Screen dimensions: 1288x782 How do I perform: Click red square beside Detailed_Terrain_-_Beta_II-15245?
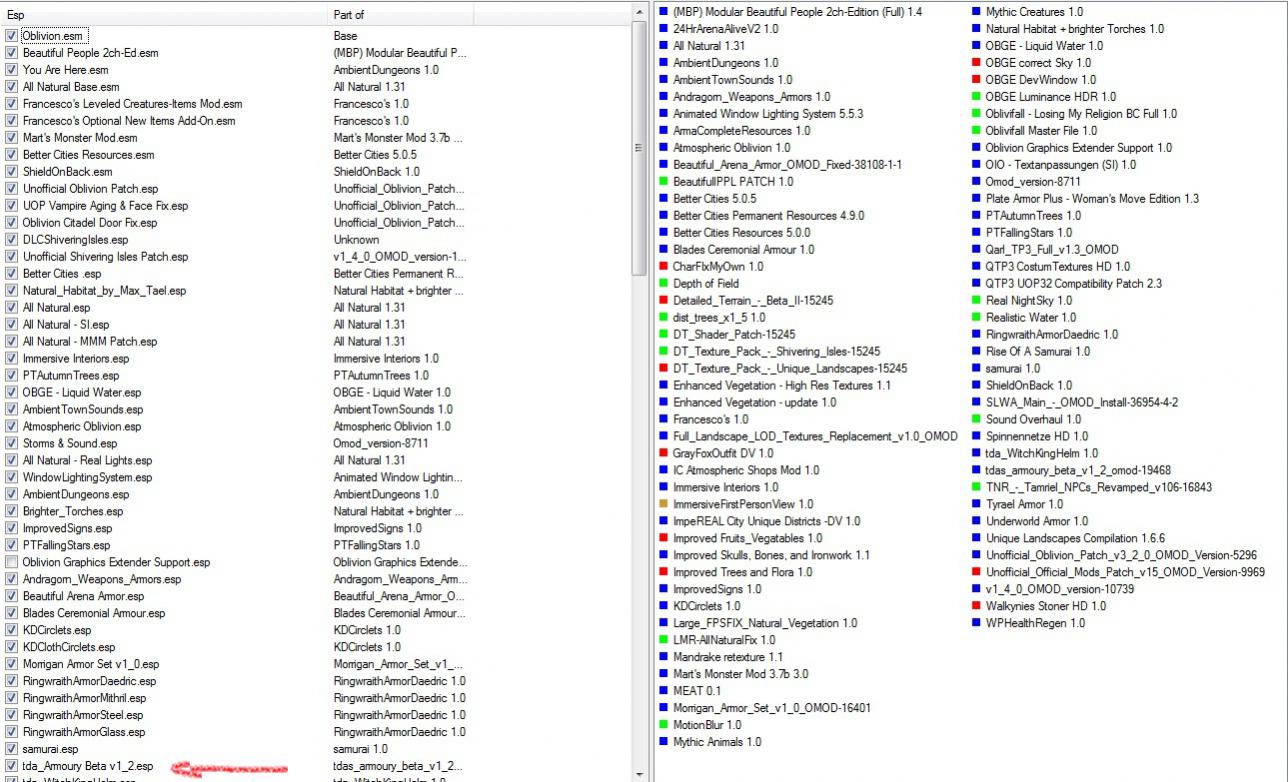pyautogui.click(x=663, y=301)
